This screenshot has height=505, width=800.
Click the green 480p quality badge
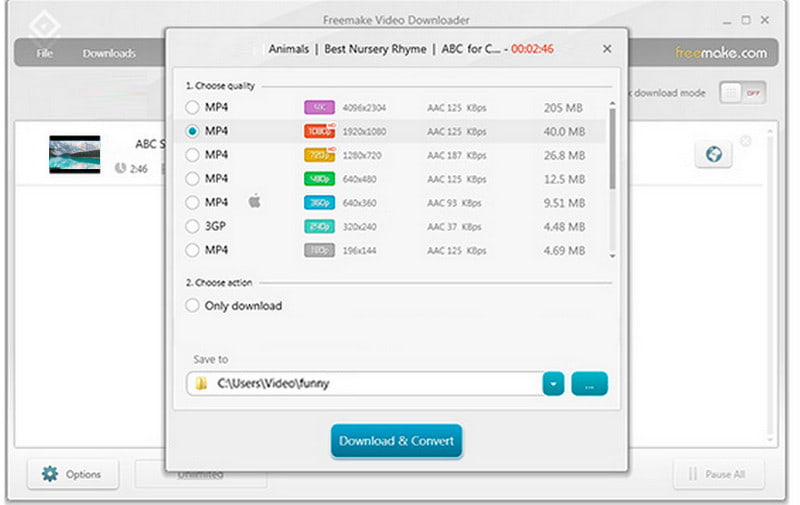click(x=318, y=179)
